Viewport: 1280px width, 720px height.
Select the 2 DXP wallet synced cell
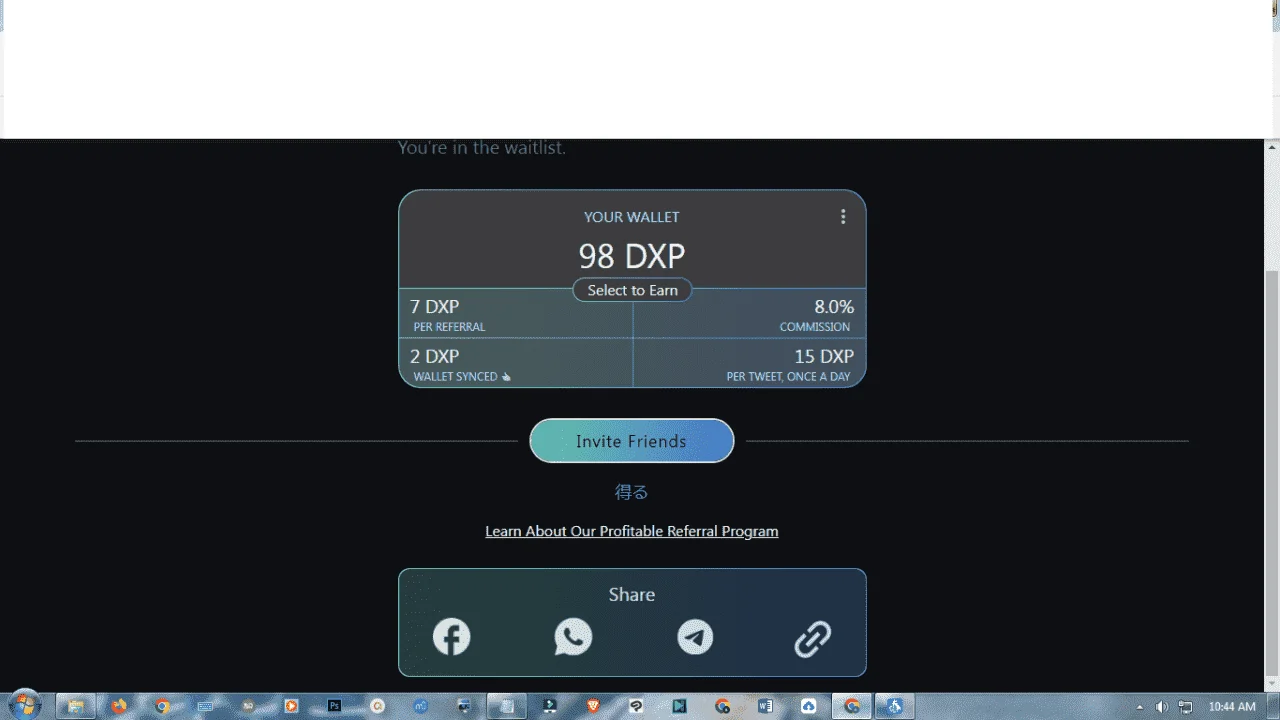click(x=516, y=363)
